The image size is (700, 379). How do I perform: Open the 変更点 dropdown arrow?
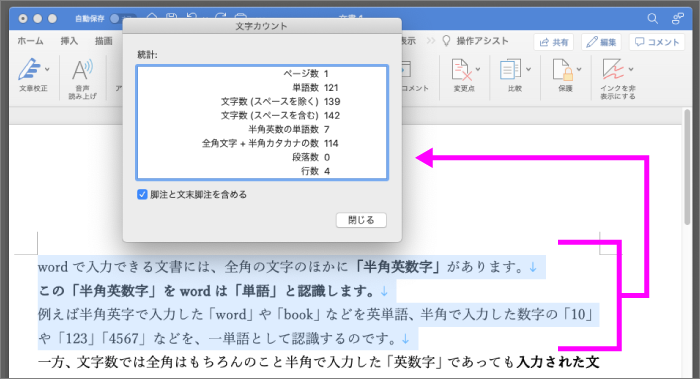coord(478,69)
